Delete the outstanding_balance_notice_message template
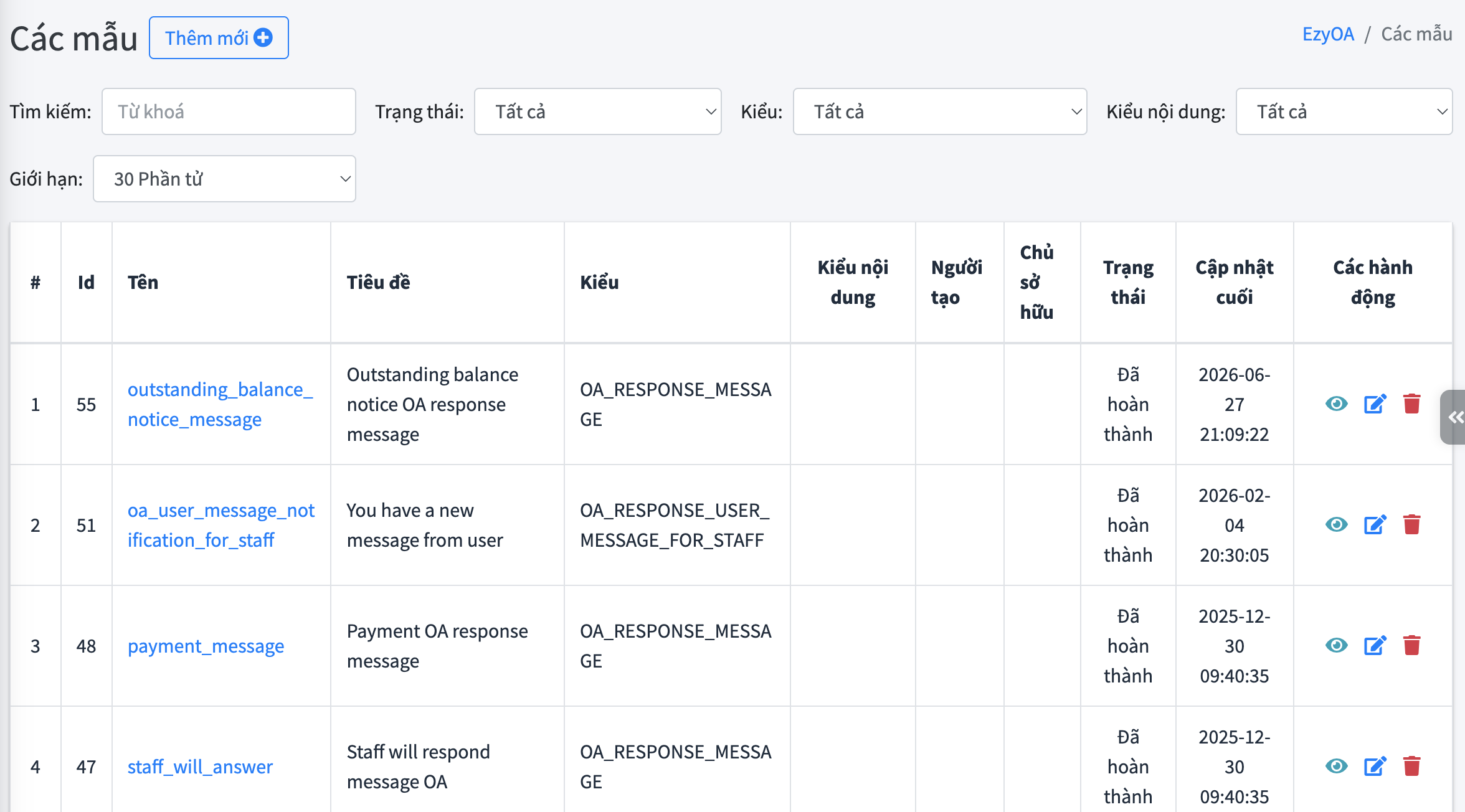1465x812 pixels. [x=1412, y=404]
